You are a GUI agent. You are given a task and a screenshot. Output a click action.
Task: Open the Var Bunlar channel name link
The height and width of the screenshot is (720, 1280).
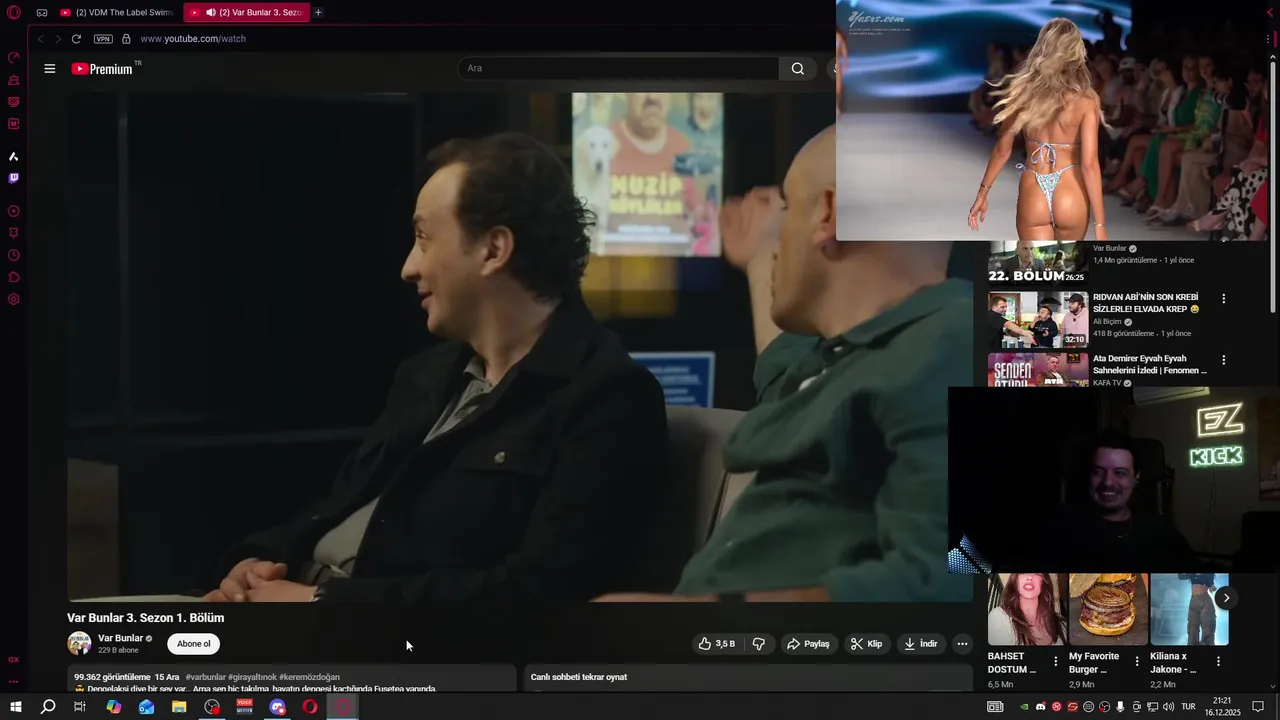click(x=120, y=638)
